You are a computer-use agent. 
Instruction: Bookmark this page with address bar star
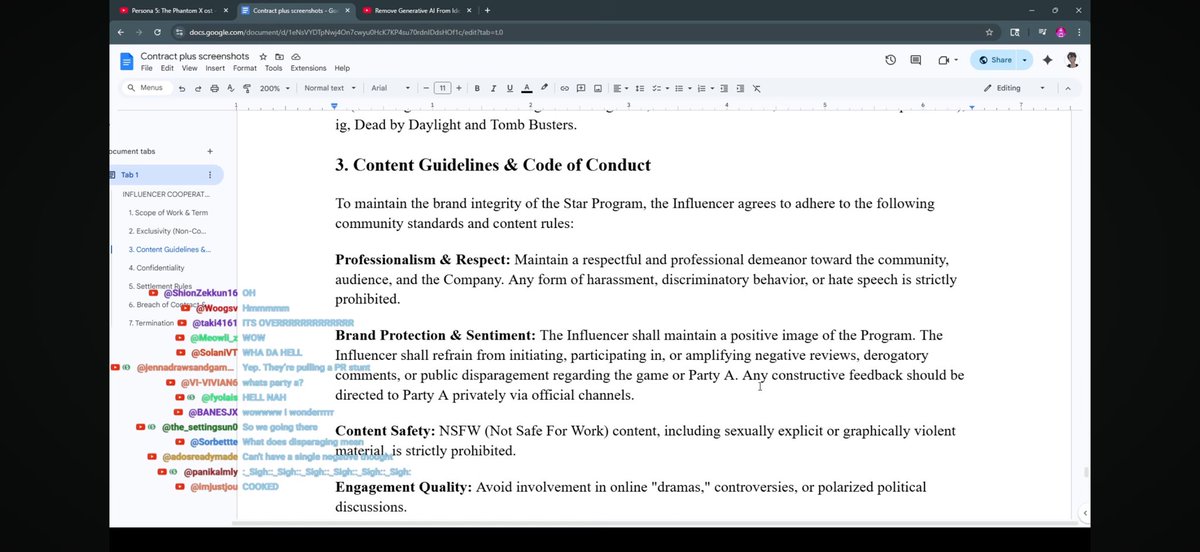pos(989,32)
